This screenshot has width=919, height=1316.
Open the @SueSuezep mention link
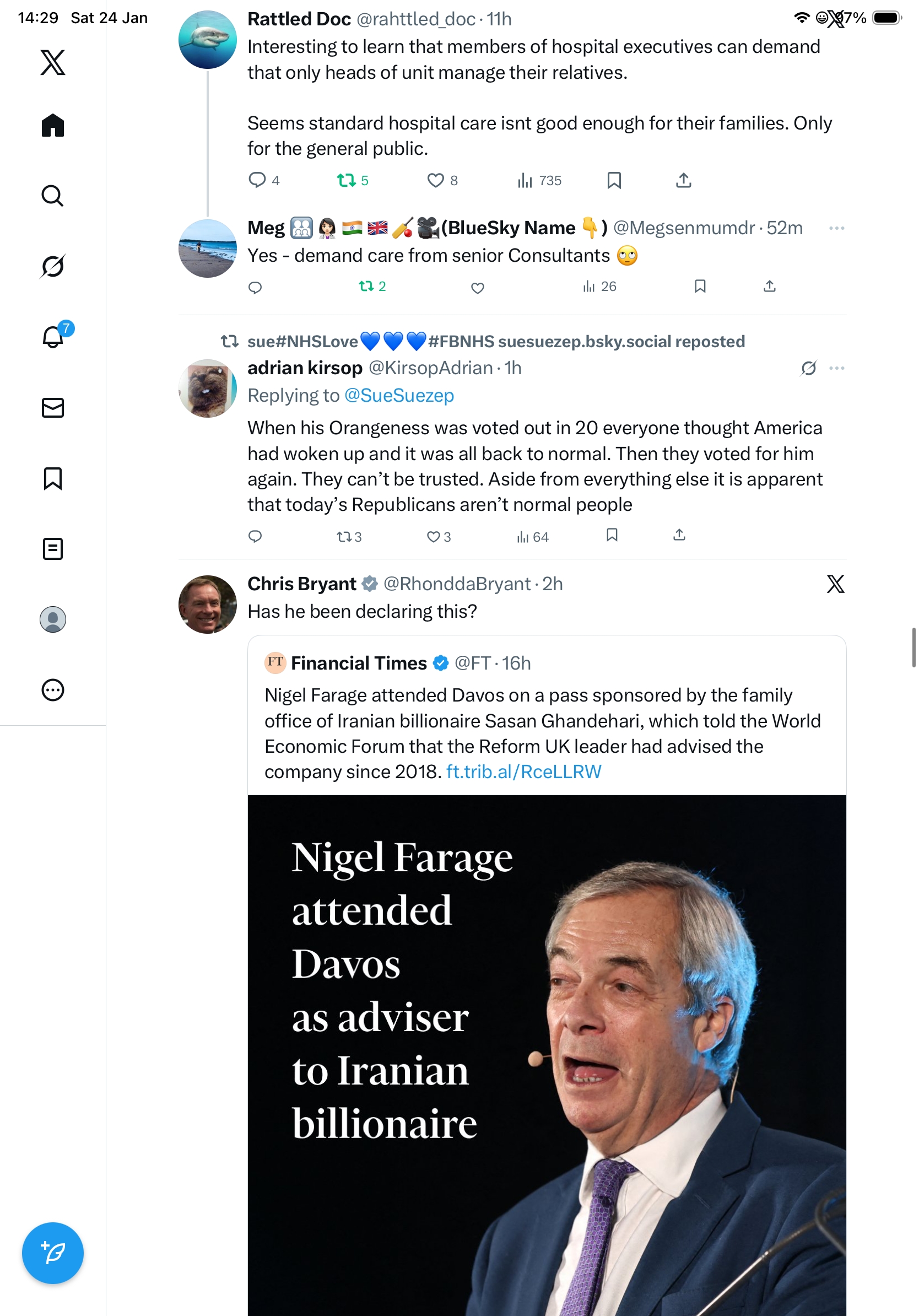399,396
